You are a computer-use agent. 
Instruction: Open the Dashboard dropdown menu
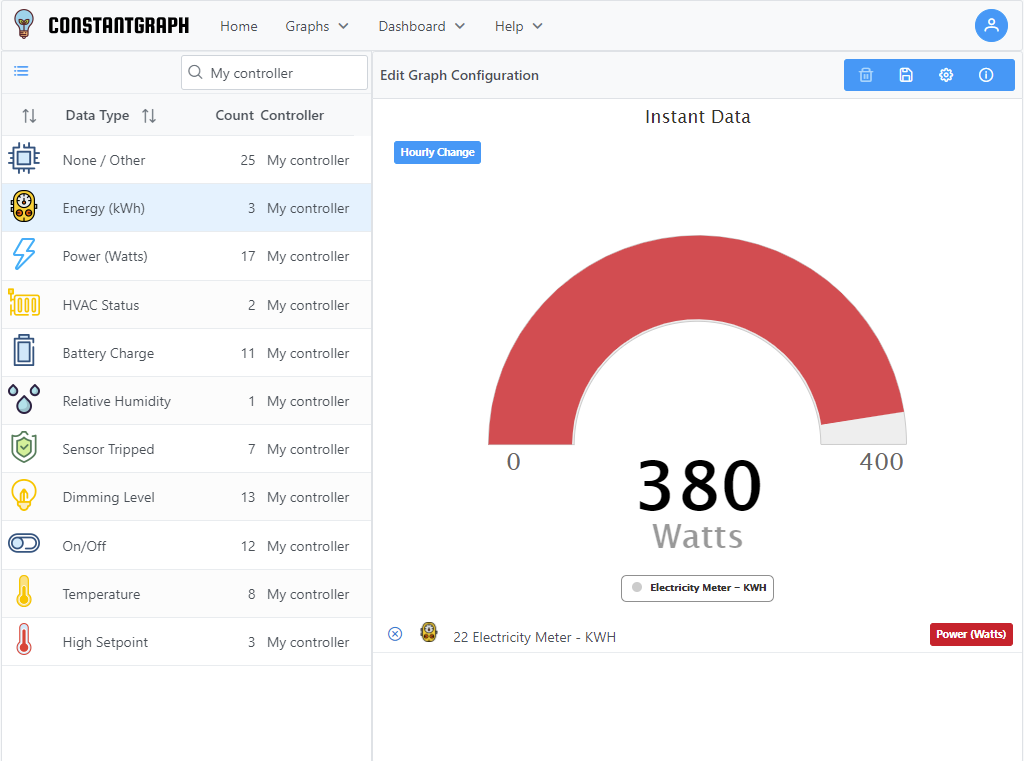(421, 26)
